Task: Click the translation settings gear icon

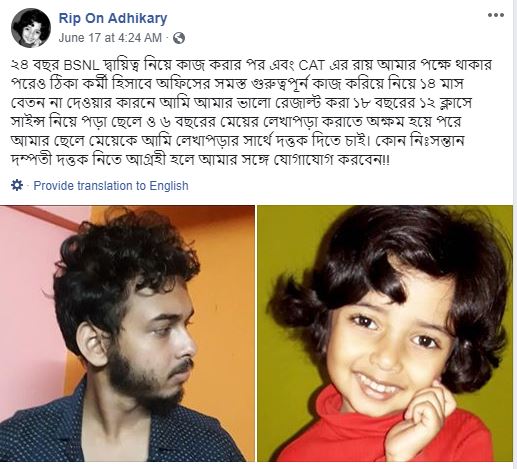Action: pos(17,185)
